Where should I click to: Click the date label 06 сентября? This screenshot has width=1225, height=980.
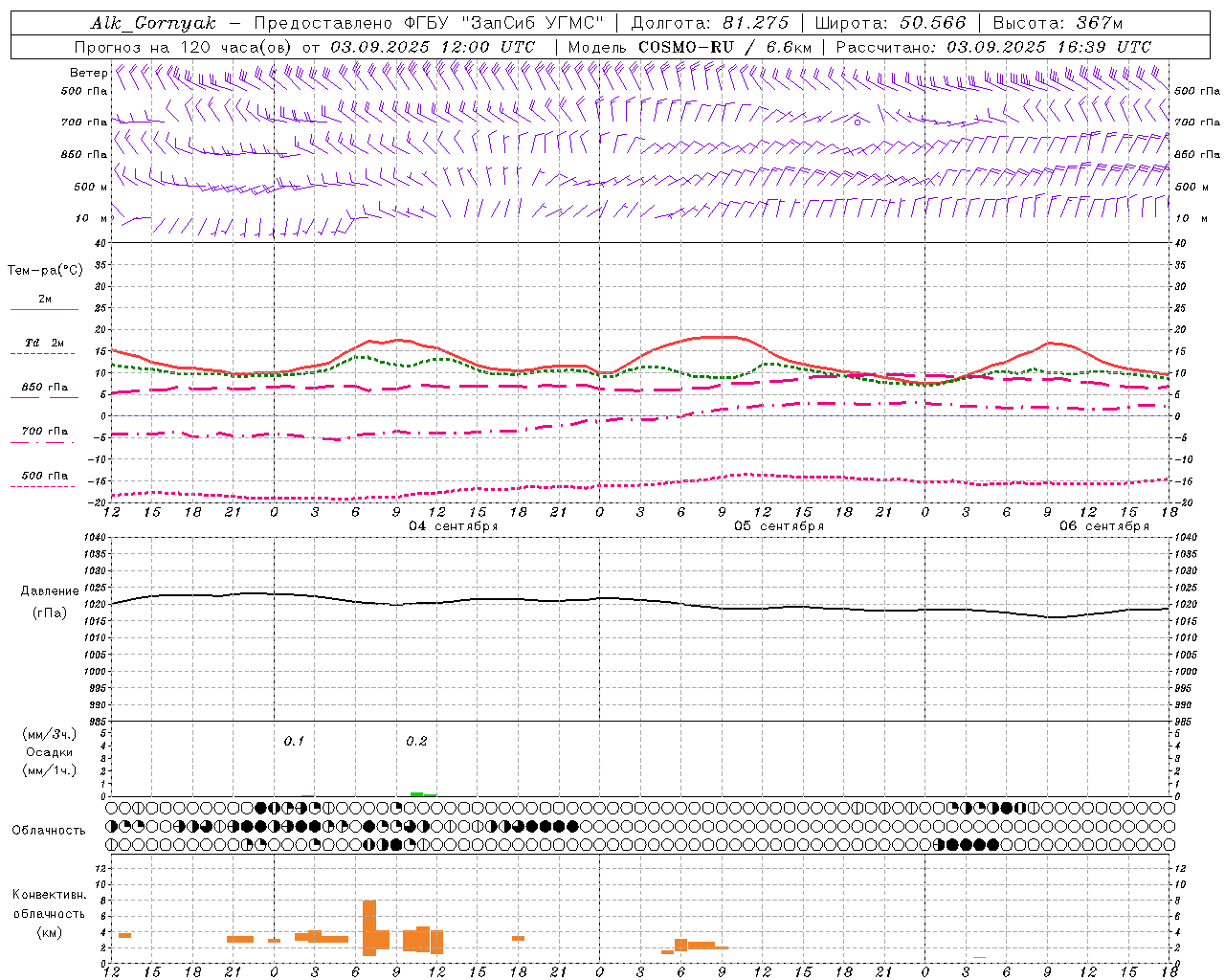pyautogui.click(x=1104, y=526)
